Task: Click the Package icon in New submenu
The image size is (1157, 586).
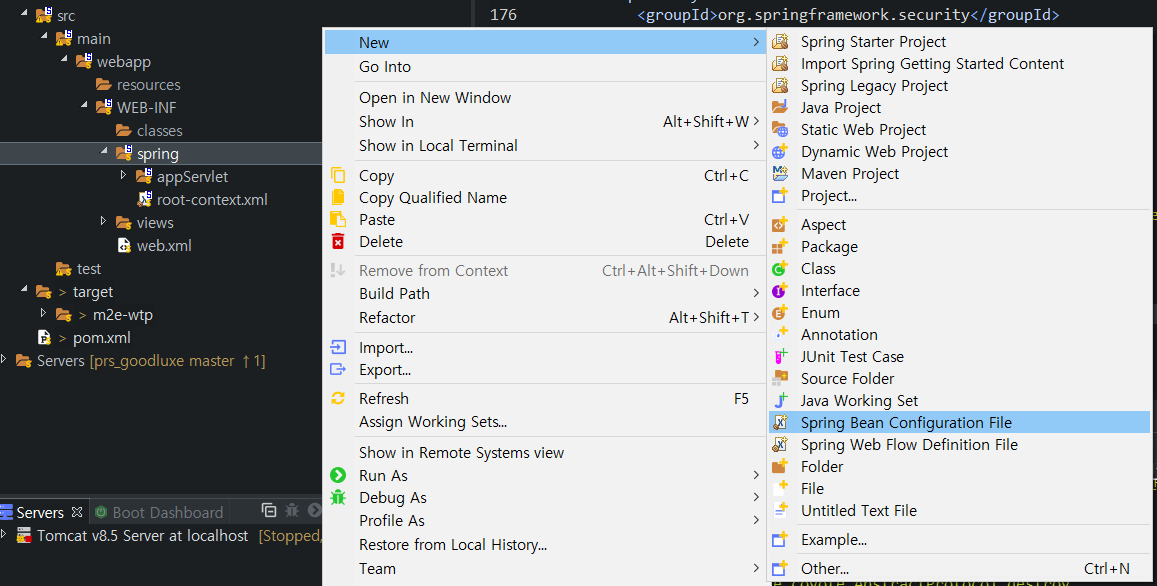Action: click(780, 247)
